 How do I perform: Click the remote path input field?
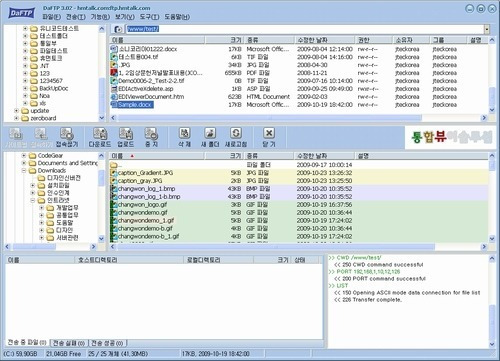tap(305, 29)
